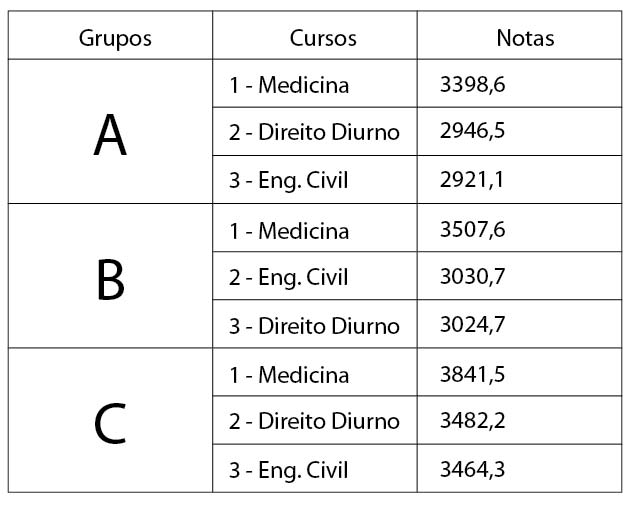
Task: Click Eng. Civil in group C
Action: tap(289, 469)
